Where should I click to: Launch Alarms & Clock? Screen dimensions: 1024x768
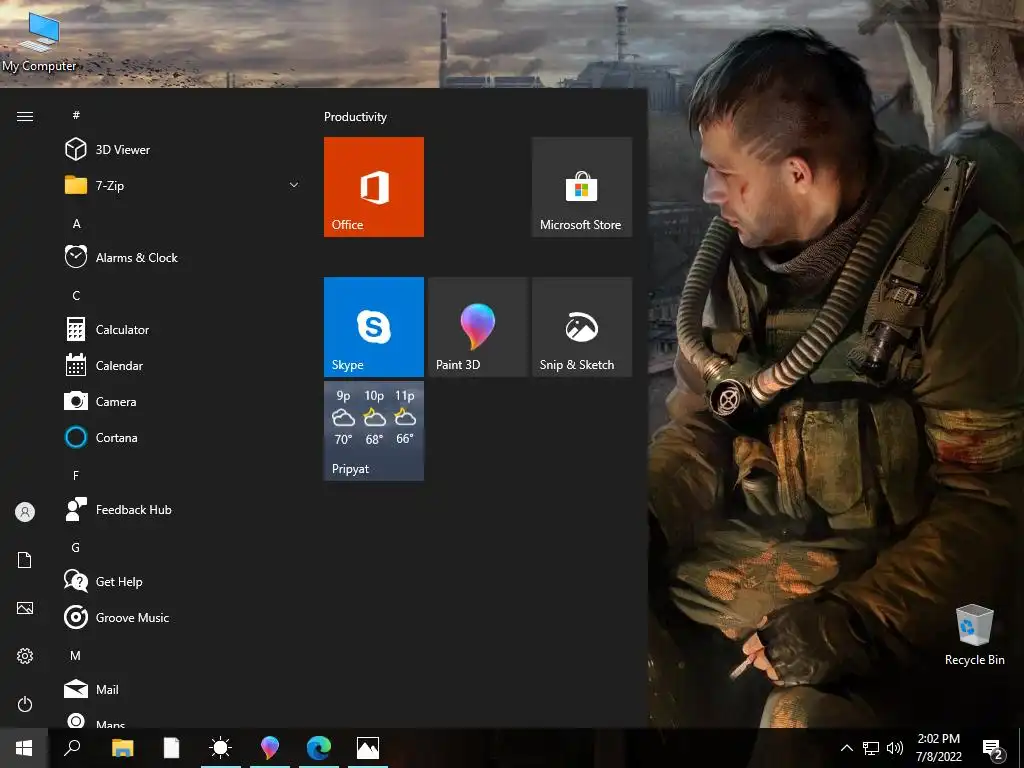[181, 257]
